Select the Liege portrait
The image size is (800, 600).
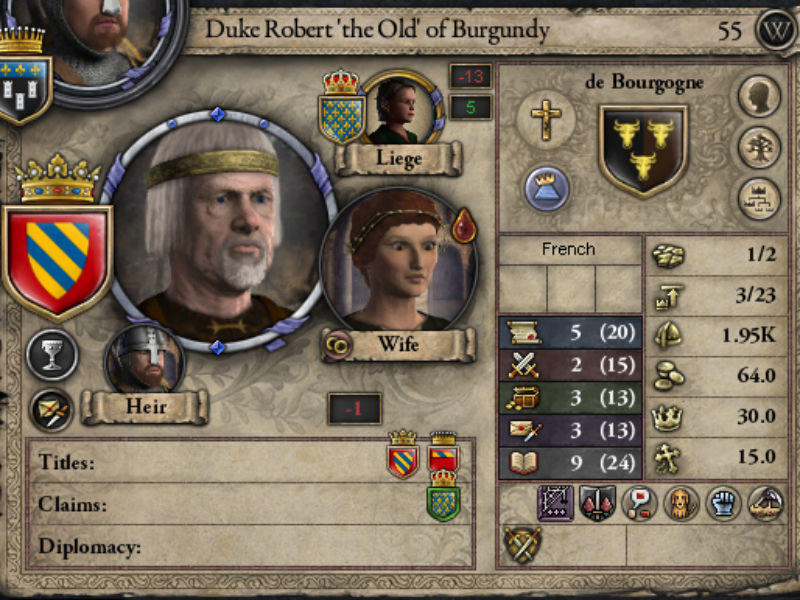coord(398,110)
